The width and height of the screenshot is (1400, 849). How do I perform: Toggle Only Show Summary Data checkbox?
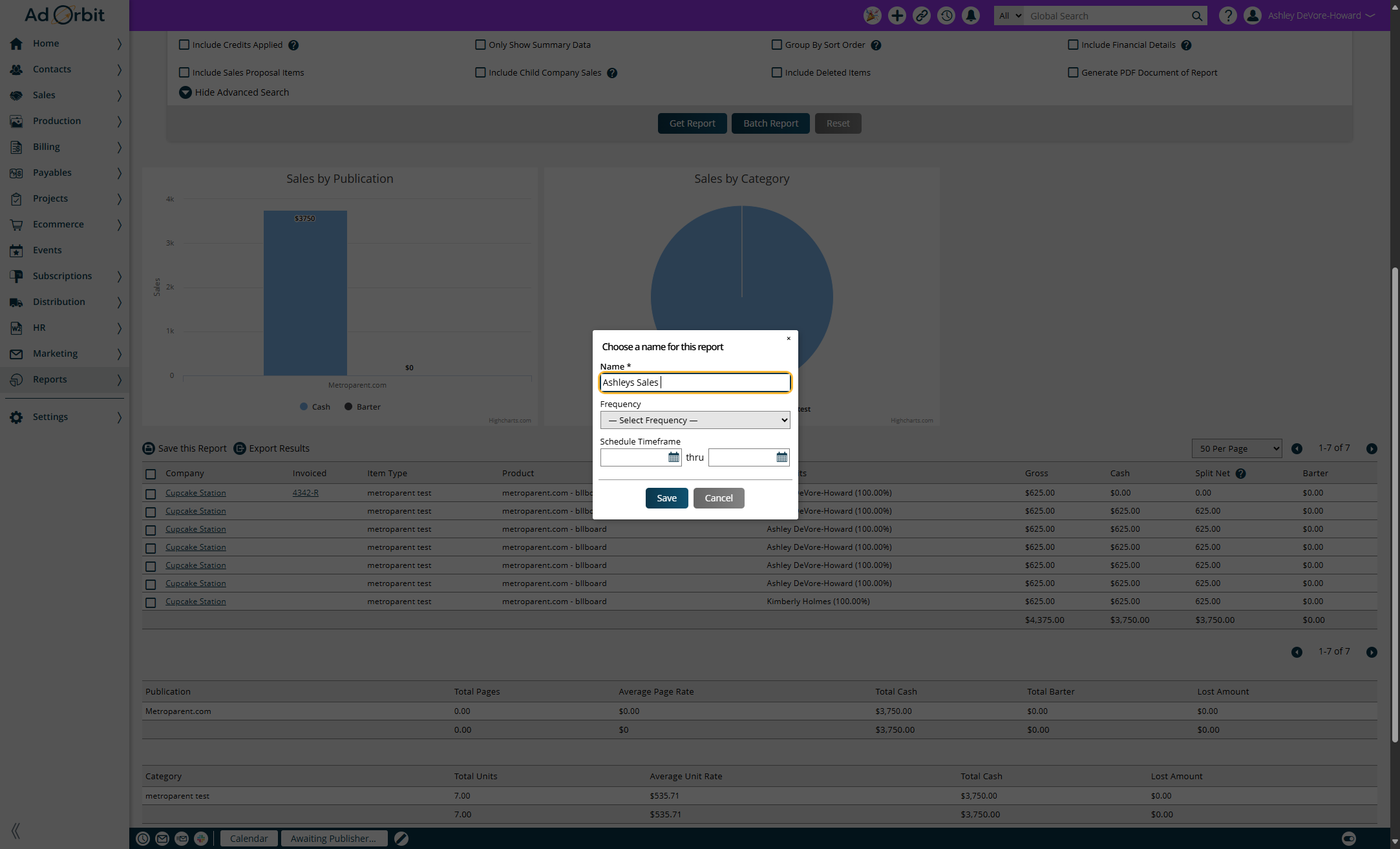click(x=480, y=45)
